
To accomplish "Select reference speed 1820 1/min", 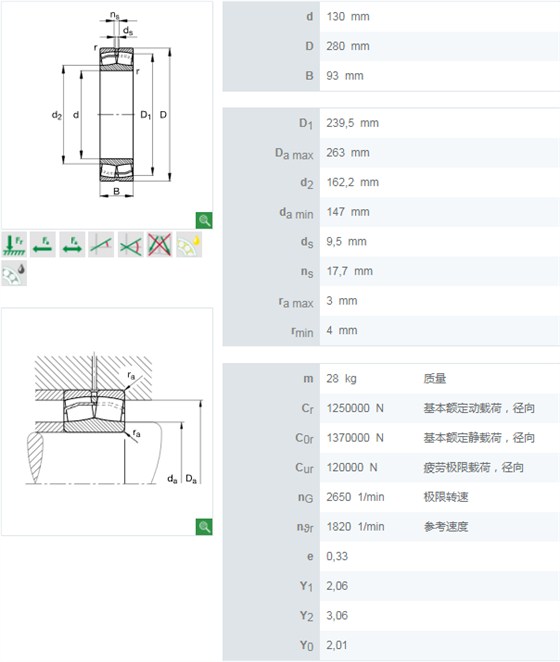I will (x=355, y=526).
